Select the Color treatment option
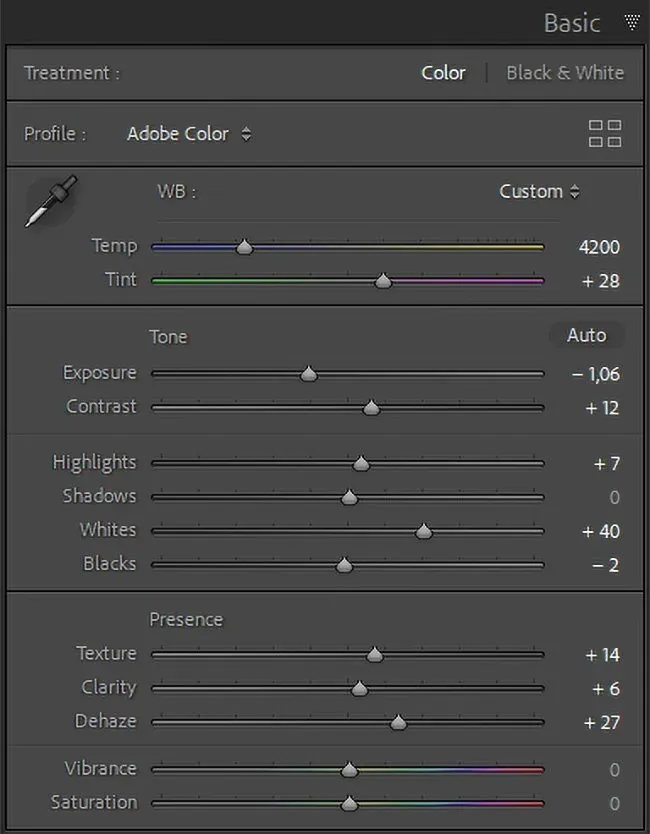The width and height of the screenshot is (650, 834). tap(443, 73)
